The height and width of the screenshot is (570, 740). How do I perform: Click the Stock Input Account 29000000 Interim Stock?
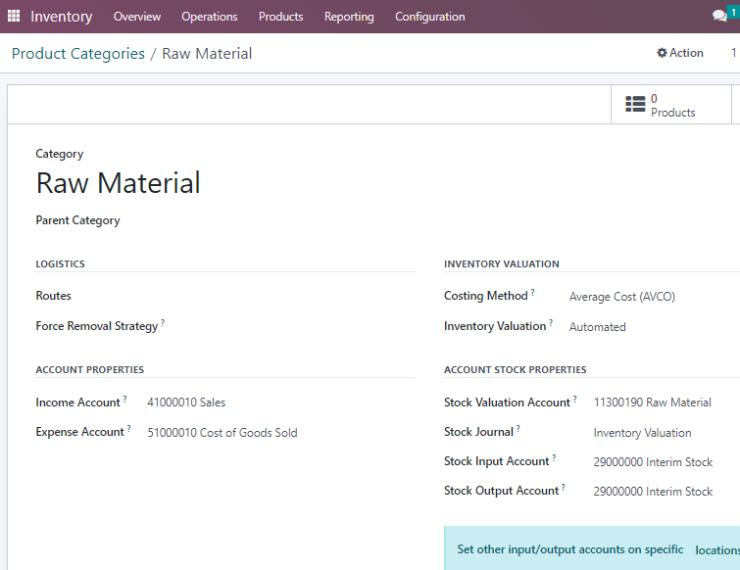coord(653,462)
